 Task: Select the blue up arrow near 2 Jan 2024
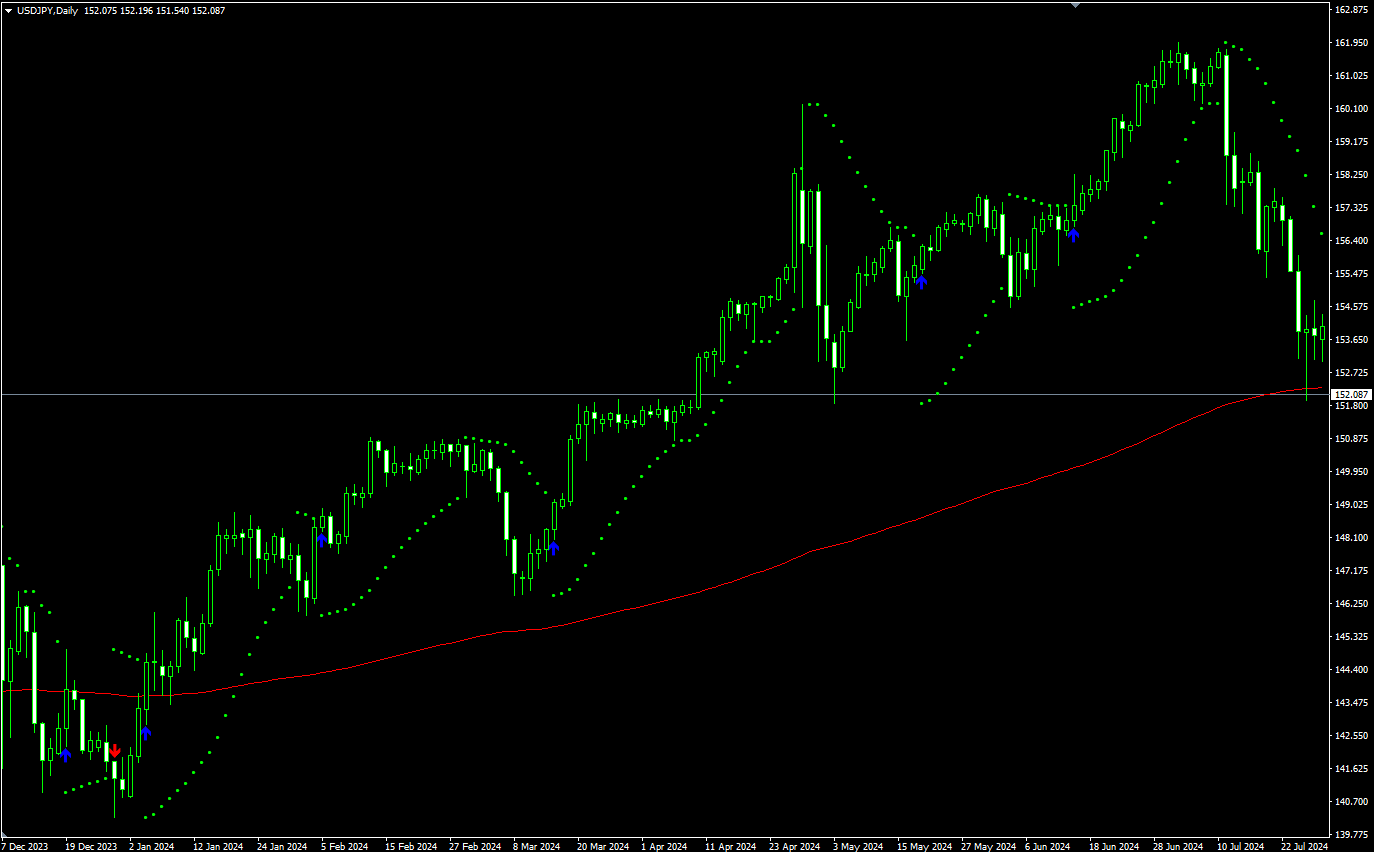click(x=146, y=733)
